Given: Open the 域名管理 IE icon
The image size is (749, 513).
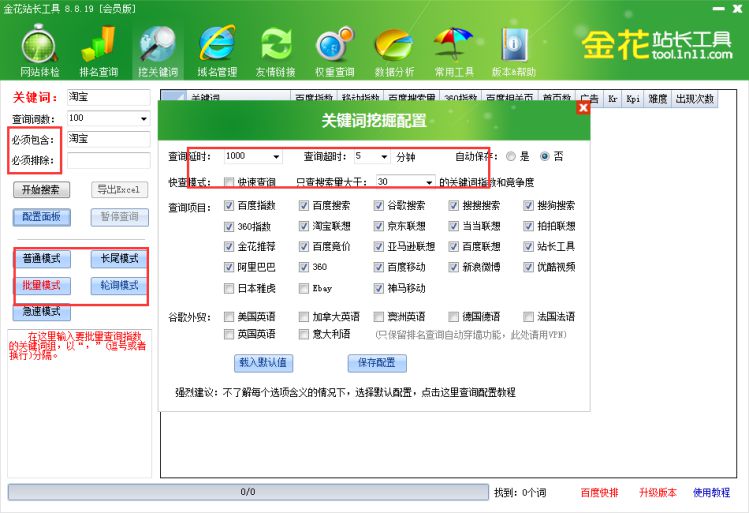Looking at the screenshot, I should (x=217, y=52).
